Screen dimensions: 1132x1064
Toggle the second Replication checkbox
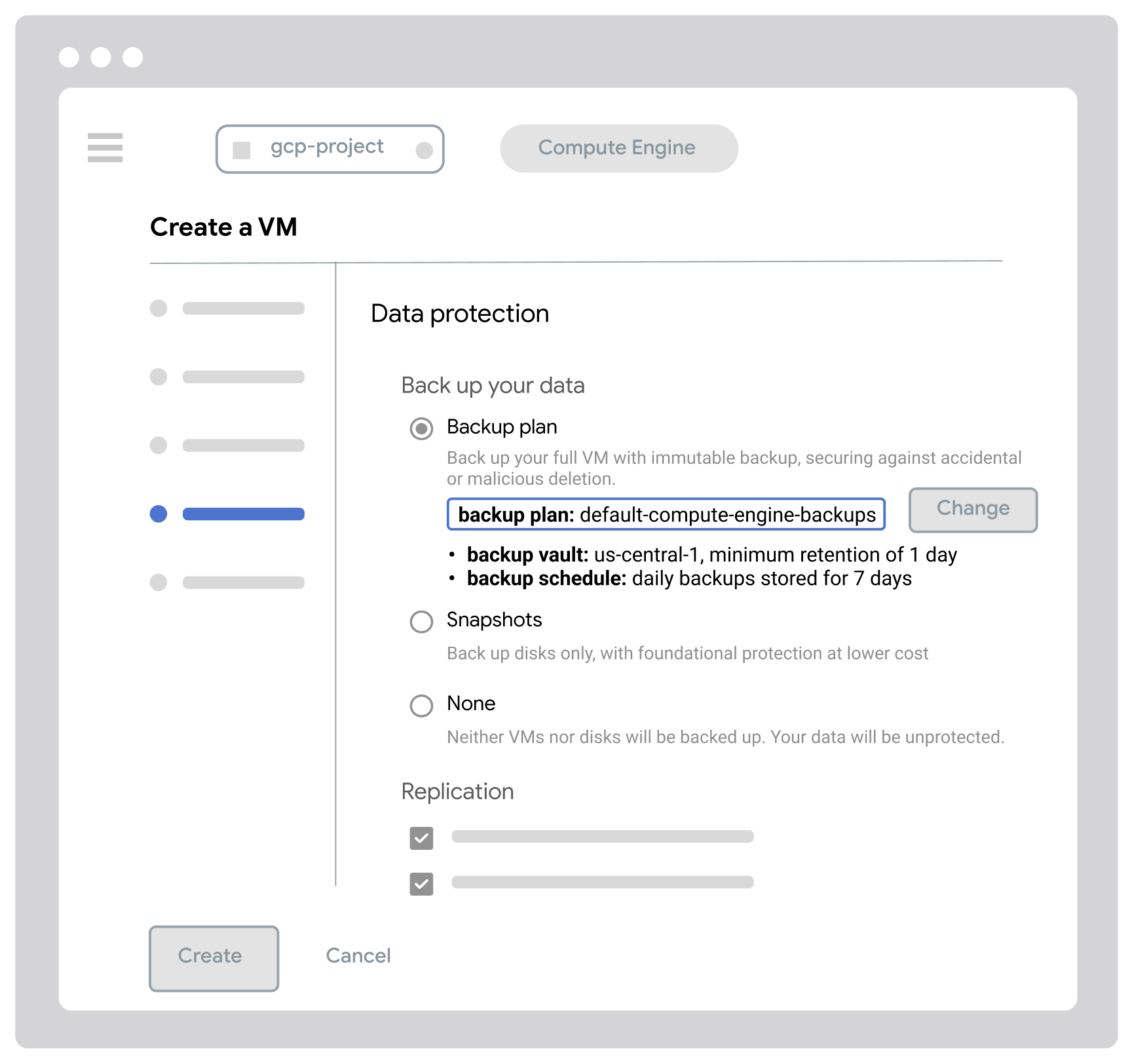pyautogui.click(x=421, y=884)
